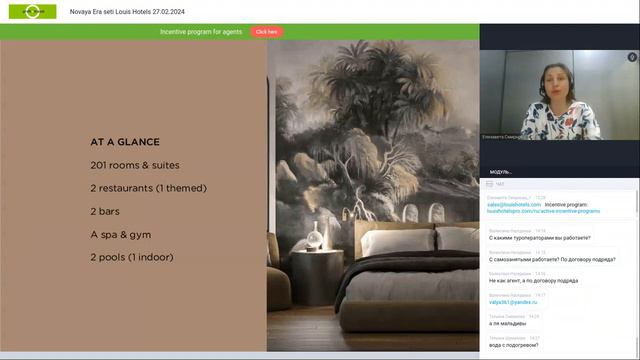The width and height of the screenshot is (640, 360).
Task: Click the '201 rooms & suites' slide line
Action: click(x=135, y=165)
